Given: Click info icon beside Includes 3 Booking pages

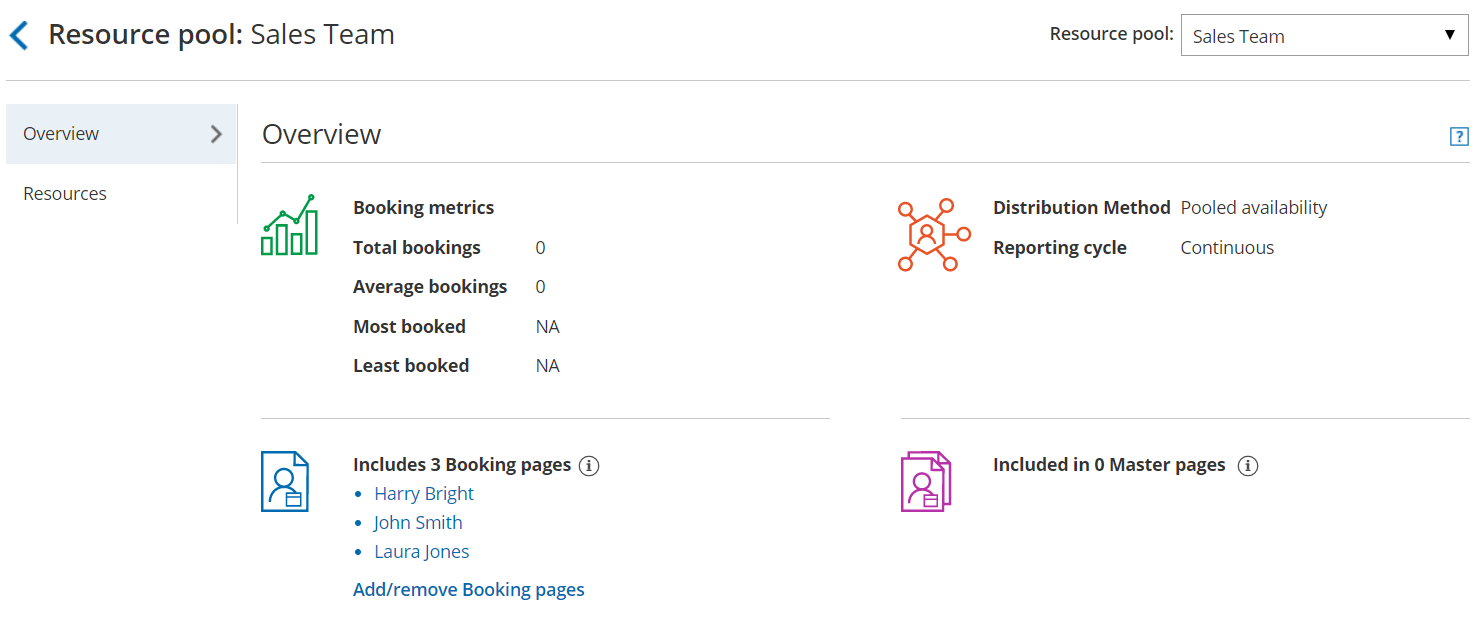Looking at the screenshot, I should 589,466.
